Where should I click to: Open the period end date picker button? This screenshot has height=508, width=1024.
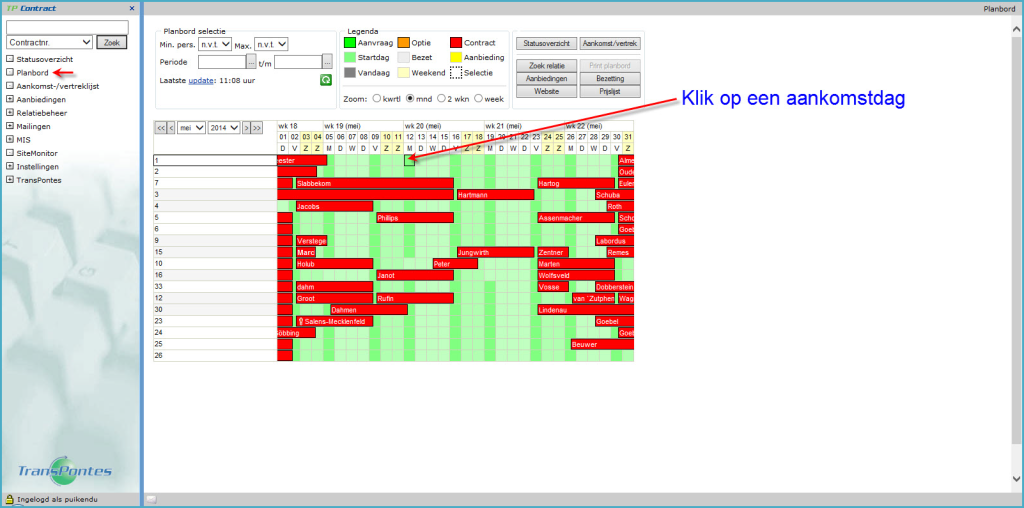point(327,62)
